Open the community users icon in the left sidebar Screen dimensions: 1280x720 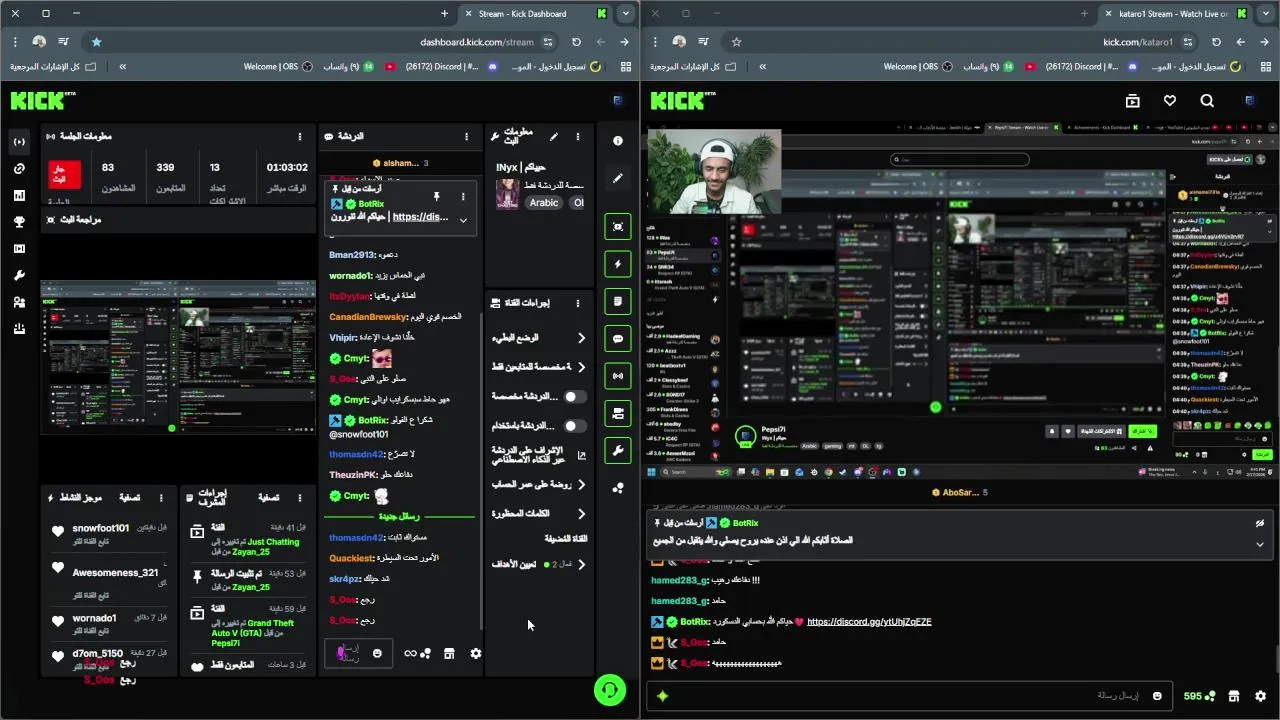tap(19, 302)
